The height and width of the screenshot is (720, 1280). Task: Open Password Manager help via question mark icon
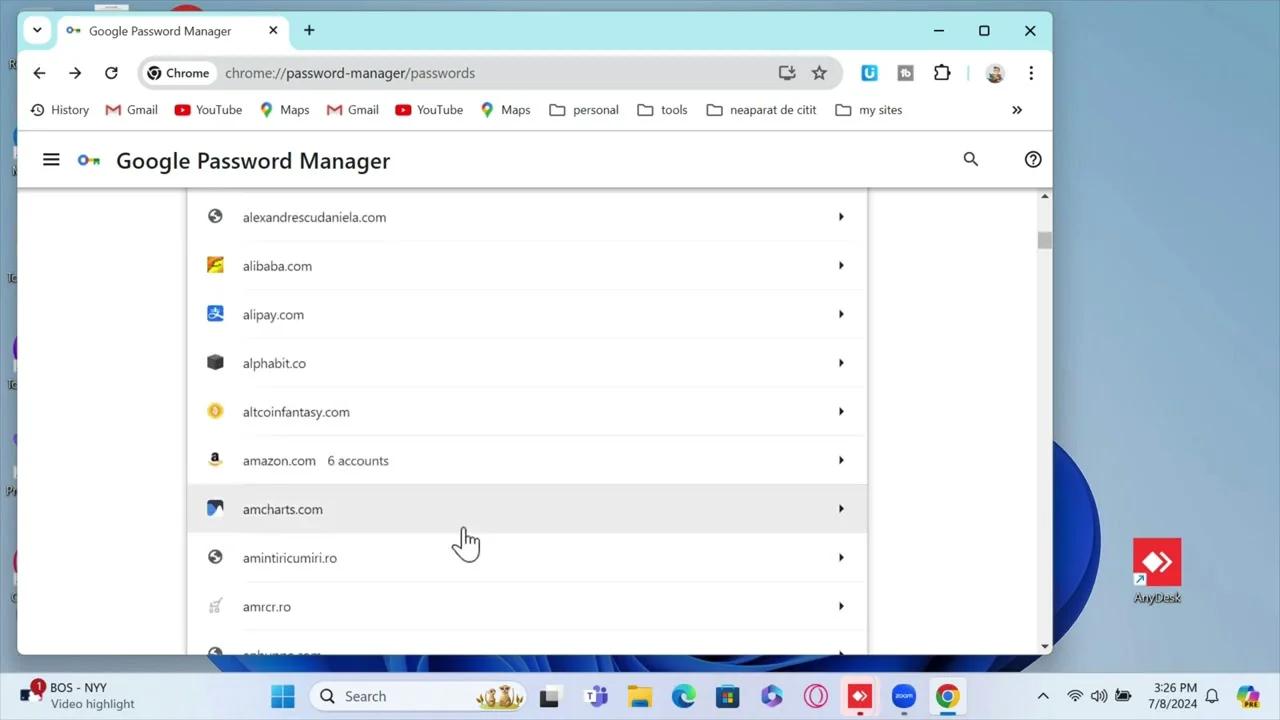pos(1033,159)
